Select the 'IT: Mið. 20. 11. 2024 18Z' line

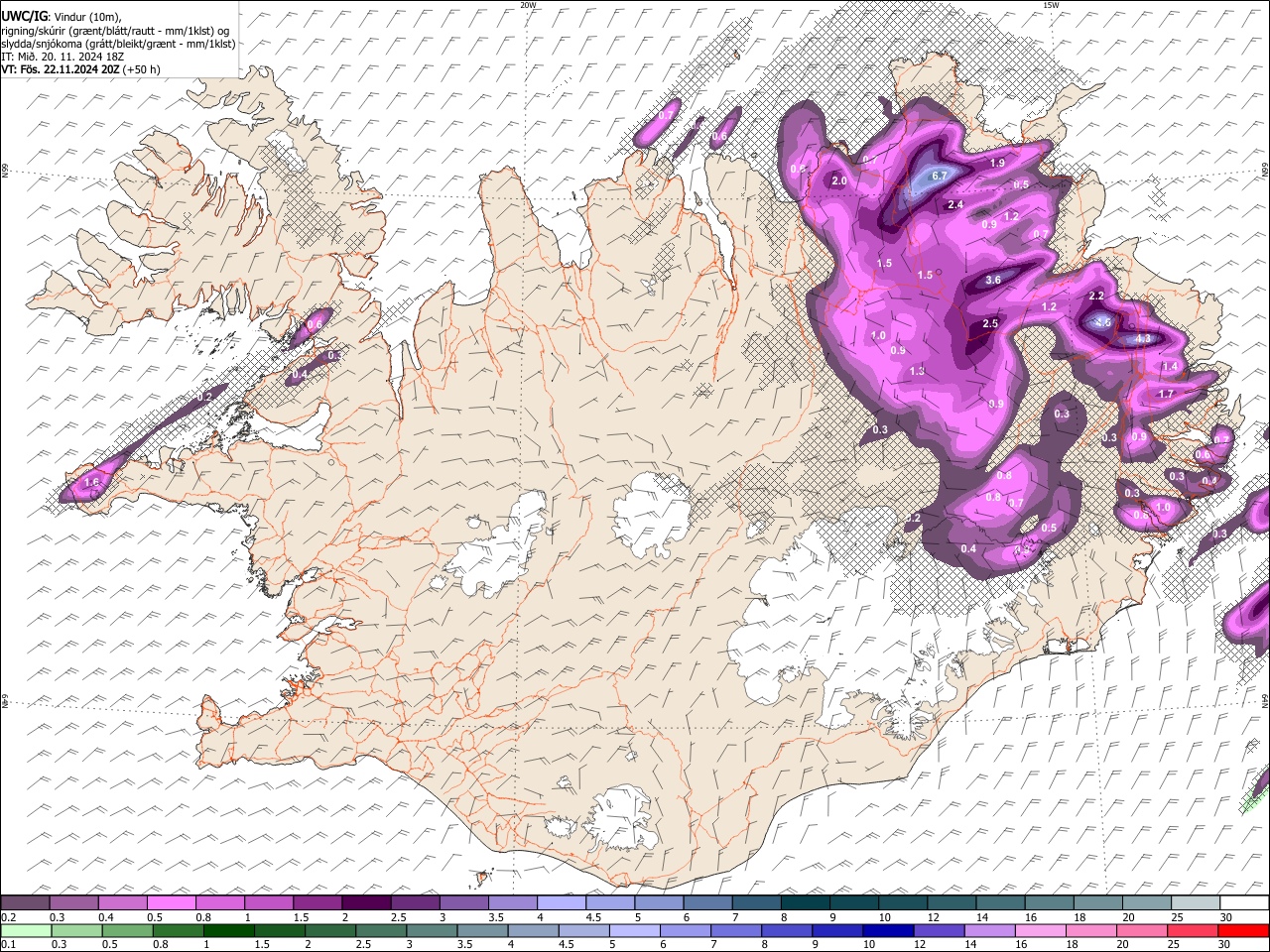click(63, 57)
